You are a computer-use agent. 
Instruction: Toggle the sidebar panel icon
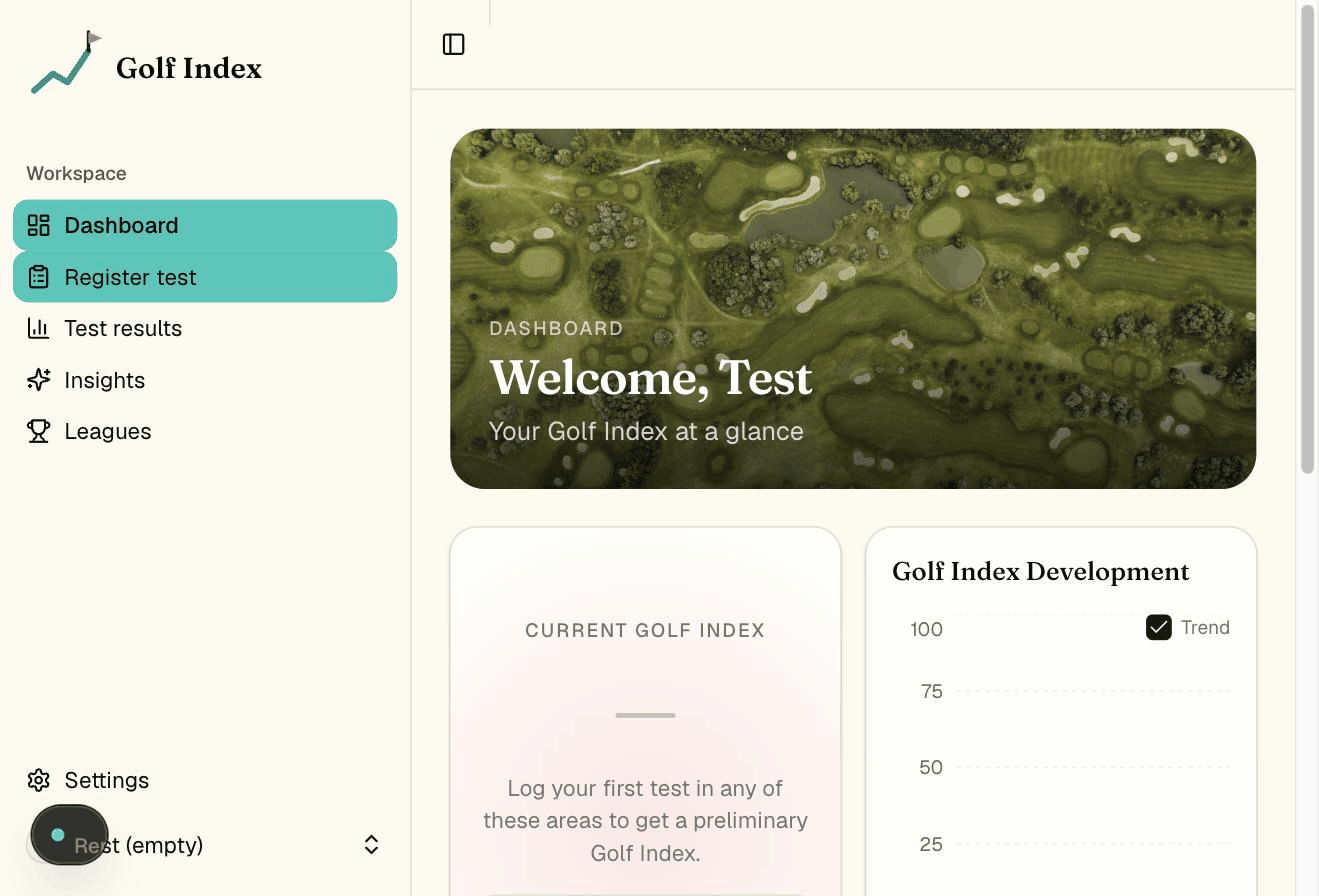point(453,44)
